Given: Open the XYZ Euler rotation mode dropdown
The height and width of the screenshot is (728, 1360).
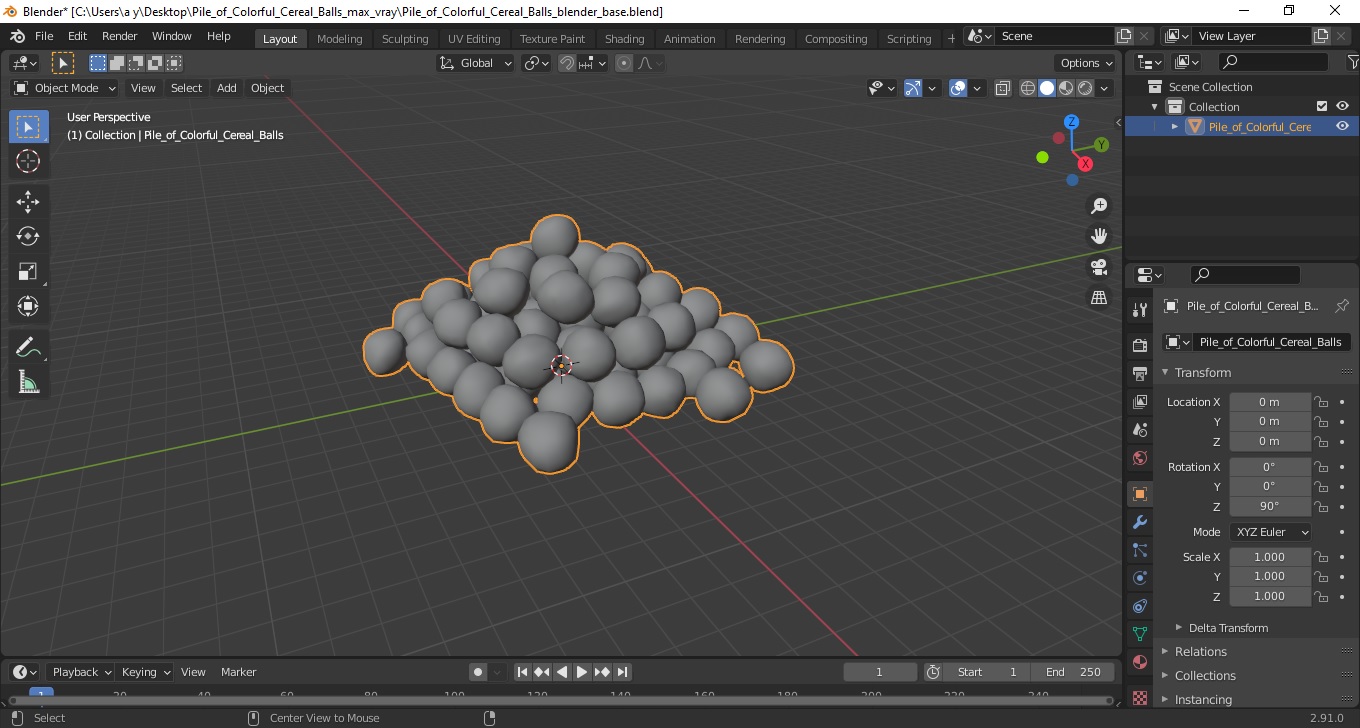Looking at the screenshot, I should pos(1270,532).
